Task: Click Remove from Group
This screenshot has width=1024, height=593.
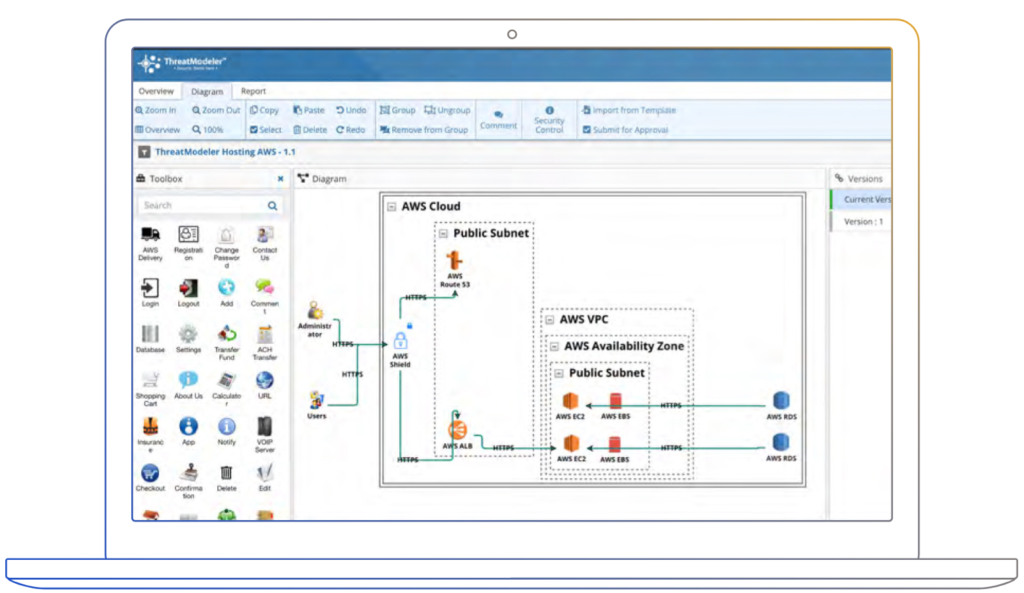Action: point(424,130)
